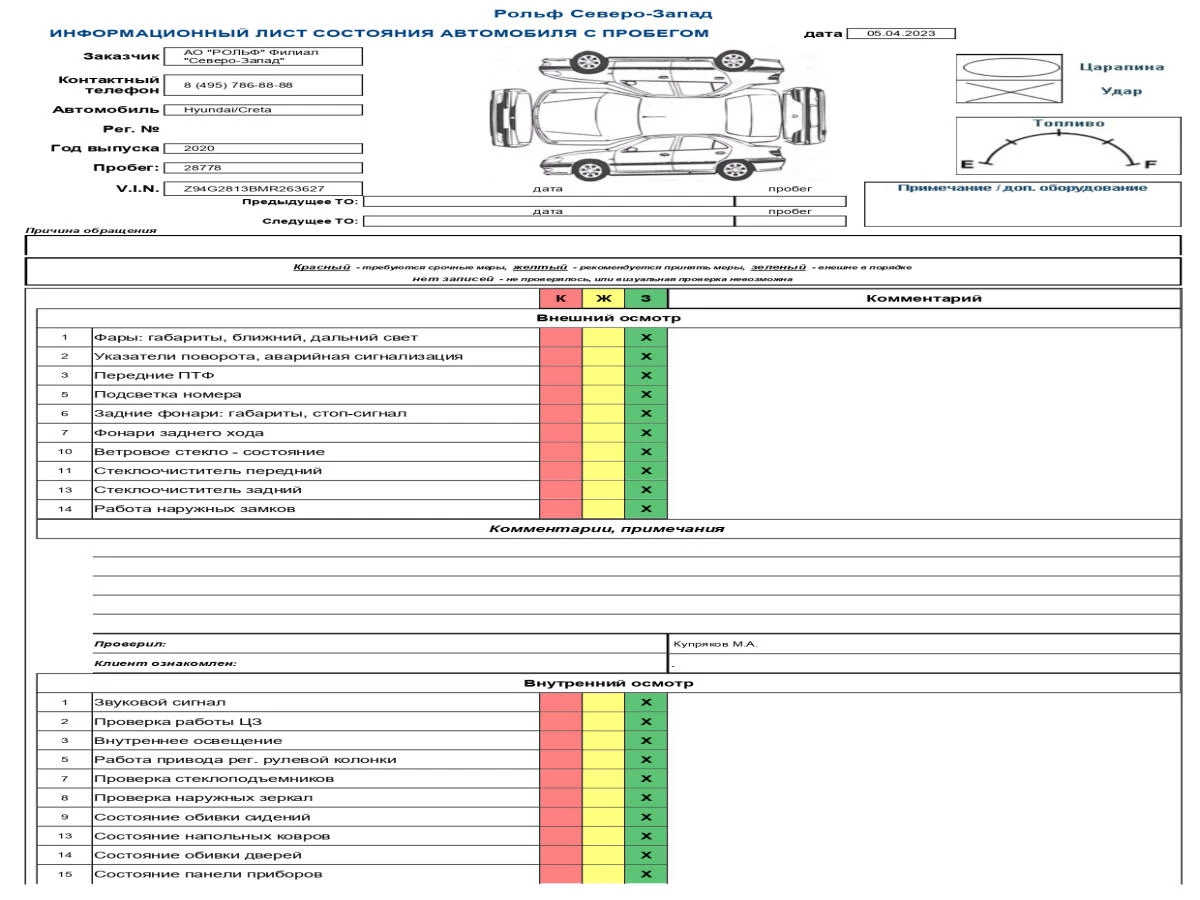Click the Топливо fuel gauge dial
This screenshot has width=1200, height=900.
tap(1060, 148)
